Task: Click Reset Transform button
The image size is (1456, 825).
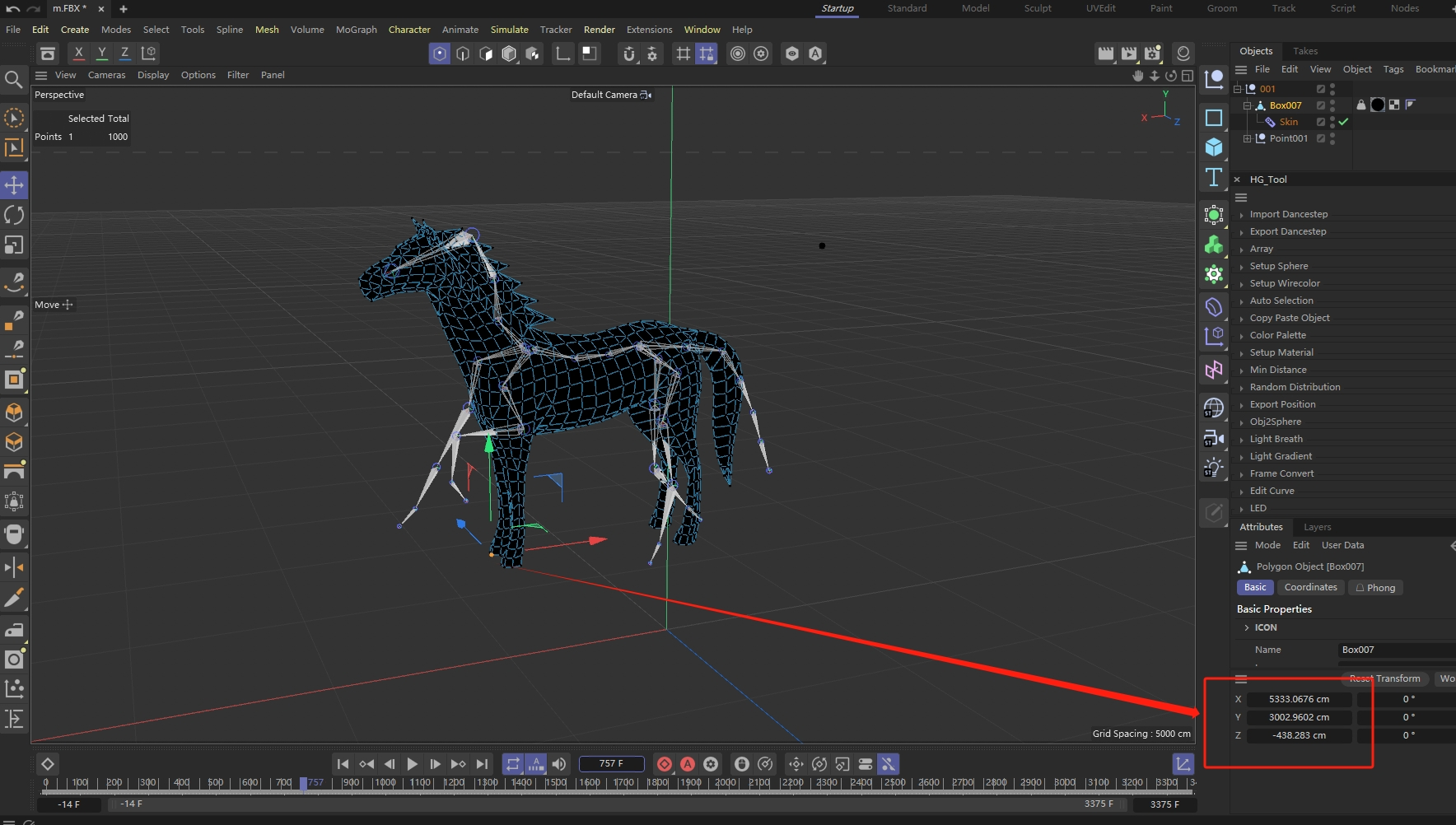Action: (x=1384, y=678)
